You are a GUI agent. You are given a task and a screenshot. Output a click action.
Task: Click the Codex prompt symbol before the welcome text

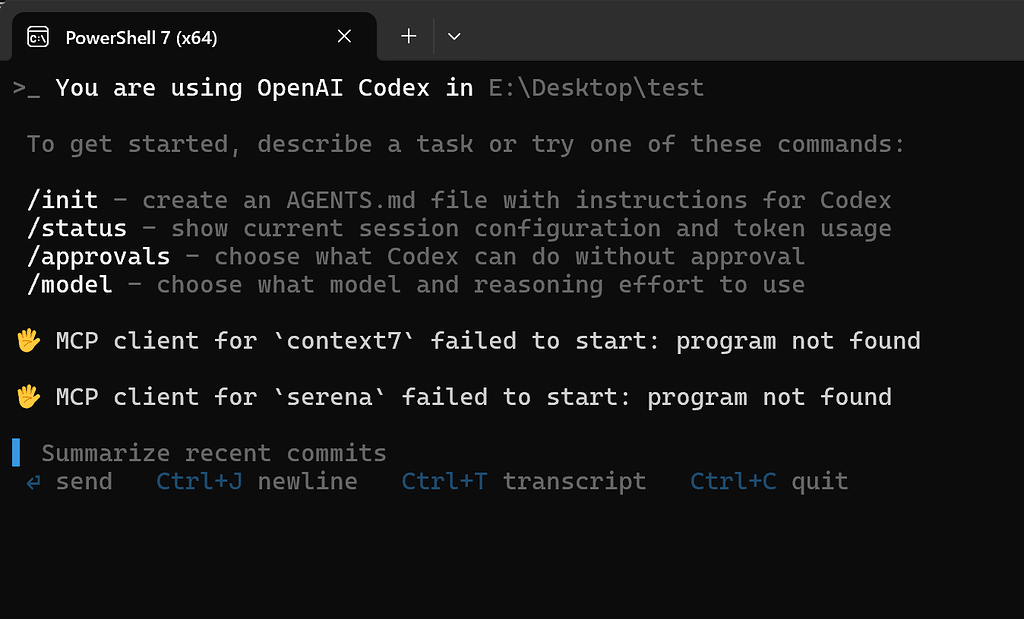[26, 88]
